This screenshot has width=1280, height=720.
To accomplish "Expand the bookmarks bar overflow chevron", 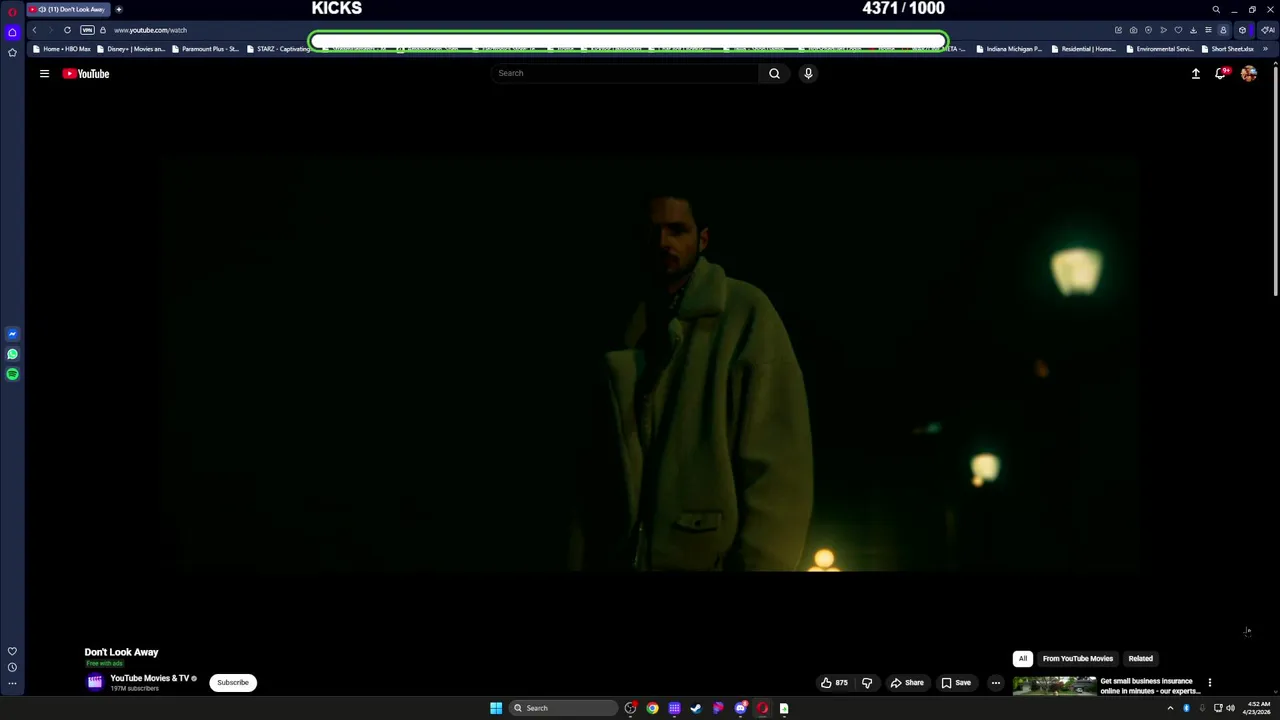I will coord(1266,49).
